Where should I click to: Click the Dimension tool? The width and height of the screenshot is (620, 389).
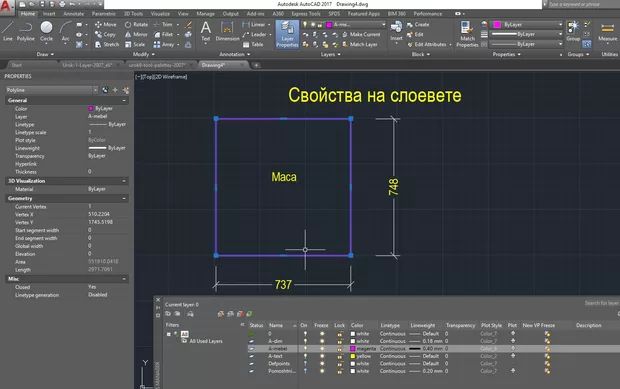click(x=227, y=31)
